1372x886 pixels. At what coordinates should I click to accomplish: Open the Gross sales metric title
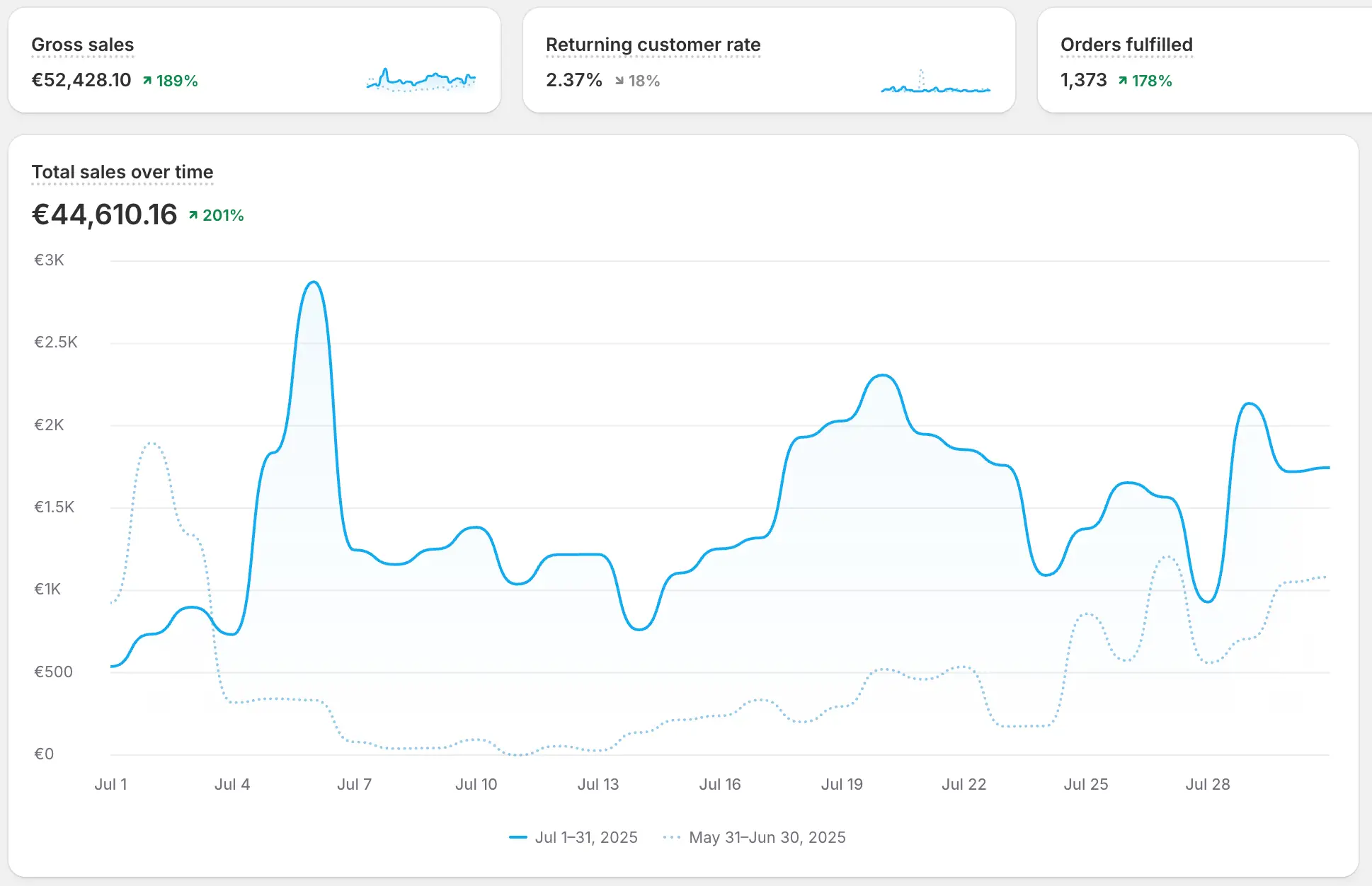[82, 45]
